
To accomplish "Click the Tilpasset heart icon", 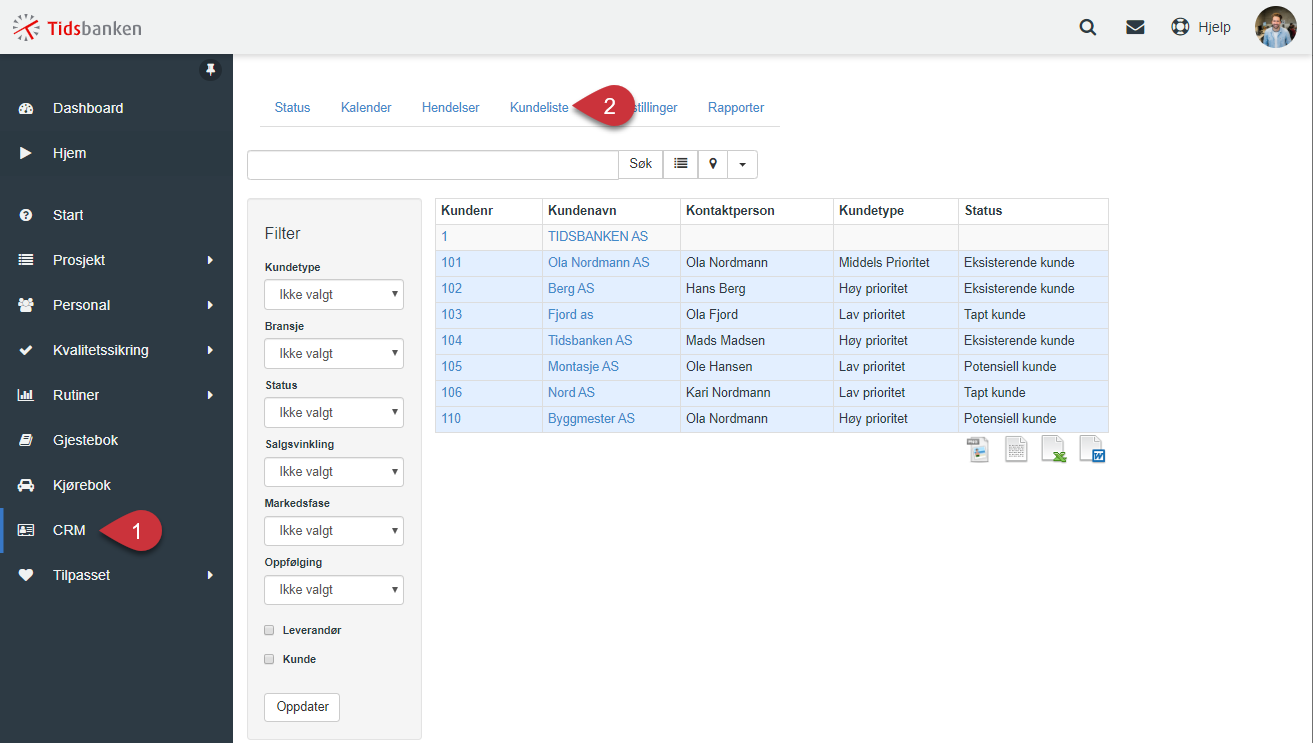I will click(27, 575).
